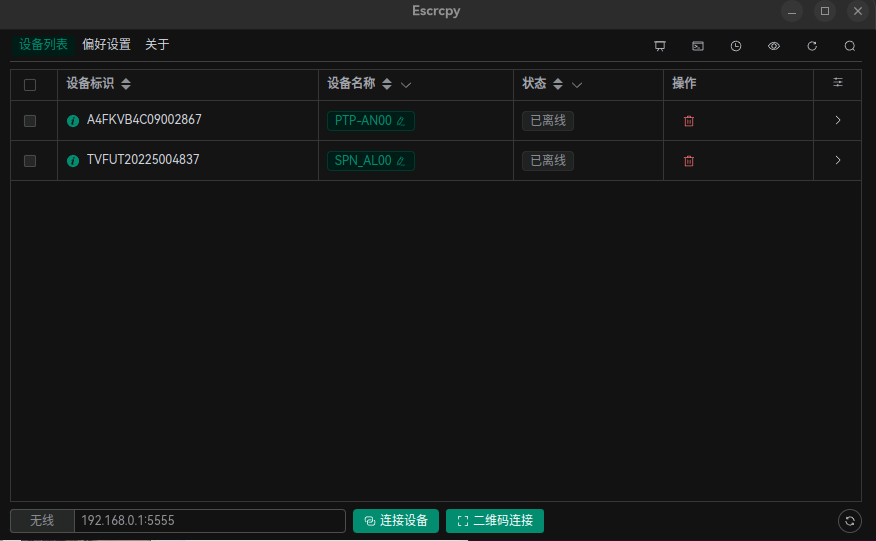Screen dimensions: 876x541
Task: Click device ID text A4FKVB4C09002867
Action: point(144,120)
